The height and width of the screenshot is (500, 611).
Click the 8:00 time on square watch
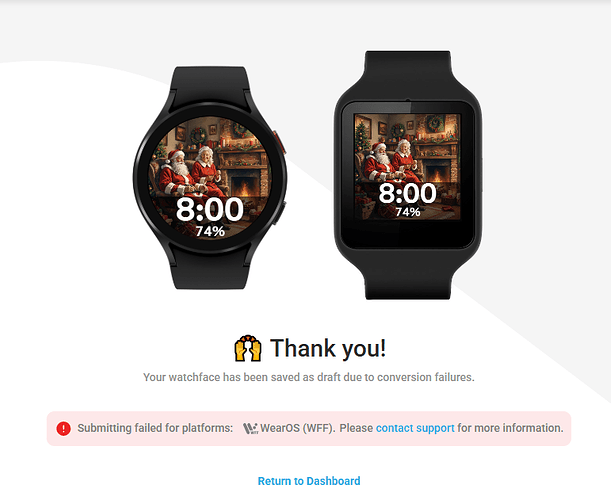tap(408, 193)
